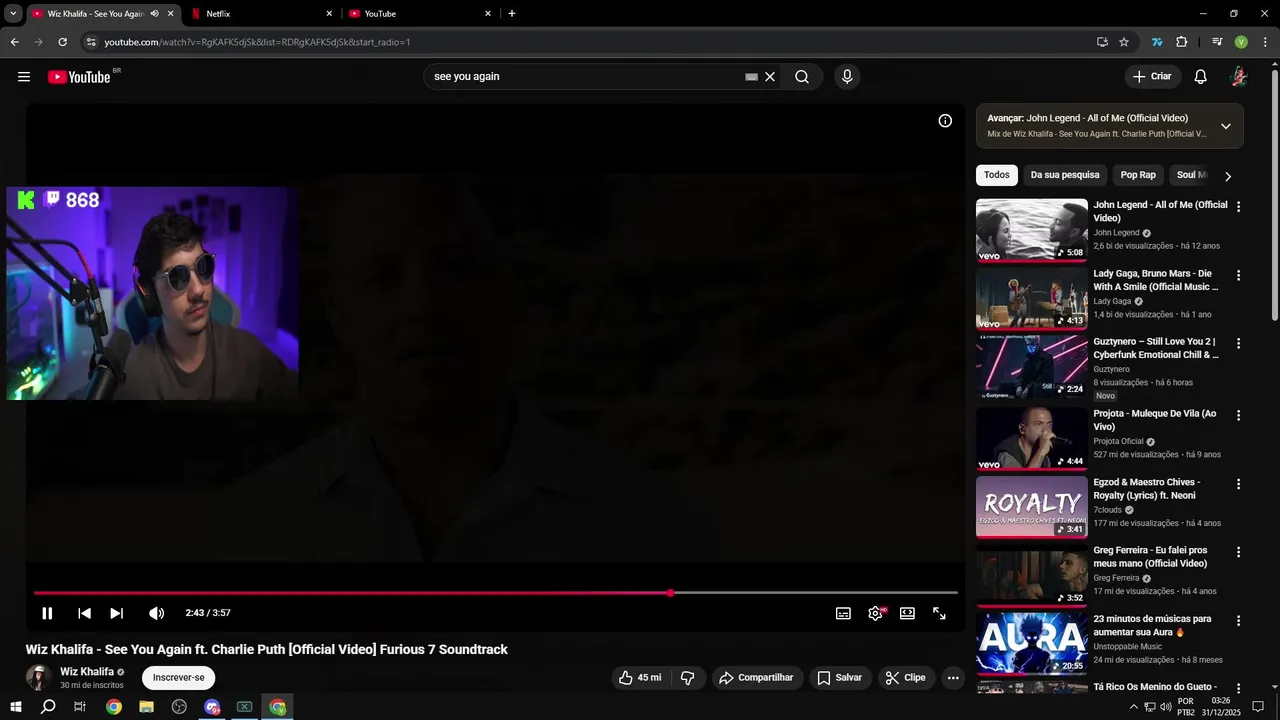This screenshot has height=720, width=1280.
Task: Bookmark this page with star
Action: point(1124,42)
